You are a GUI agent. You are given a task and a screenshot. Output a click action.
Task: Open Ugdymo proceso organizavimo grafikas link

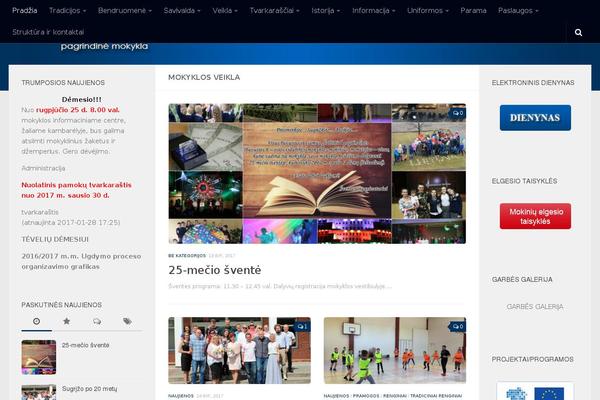pyautogui.click(x=81, y=261)
